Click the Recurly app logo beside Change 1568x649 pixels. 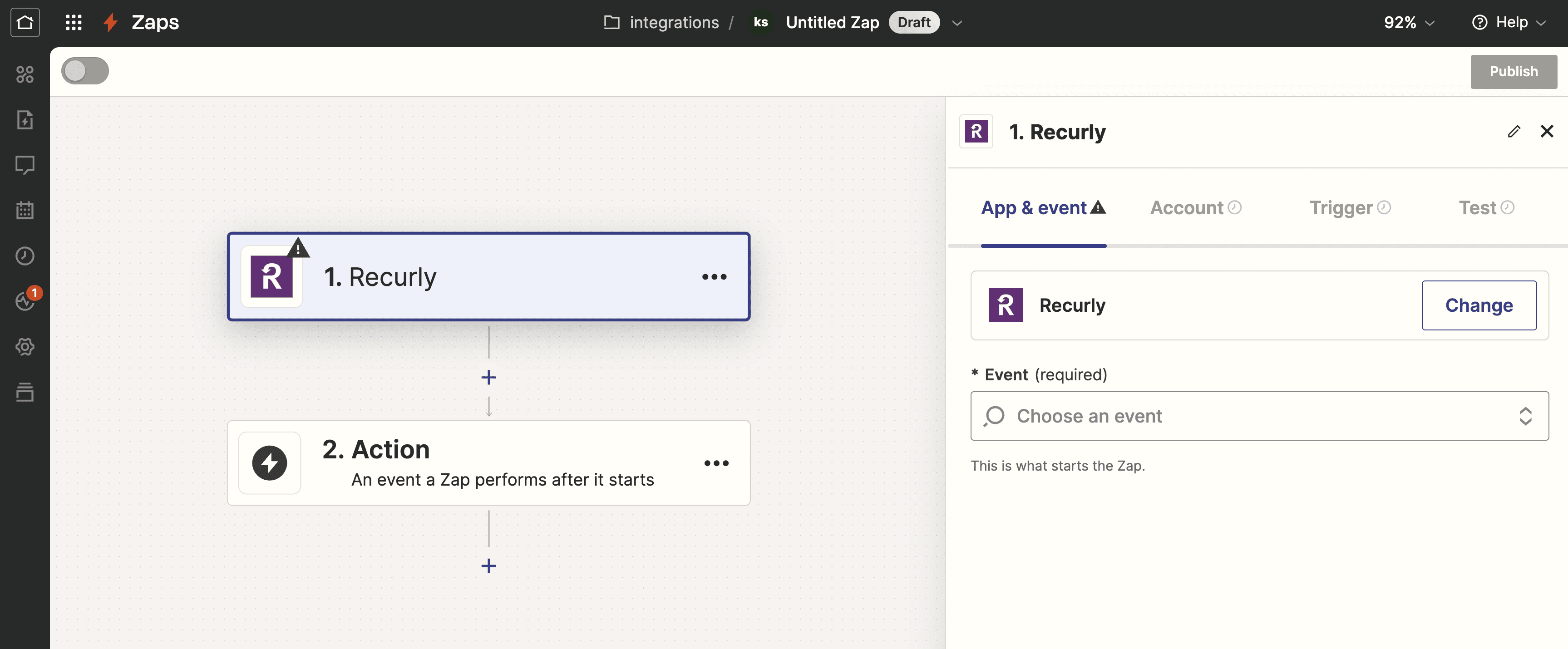click(1006, 305)
